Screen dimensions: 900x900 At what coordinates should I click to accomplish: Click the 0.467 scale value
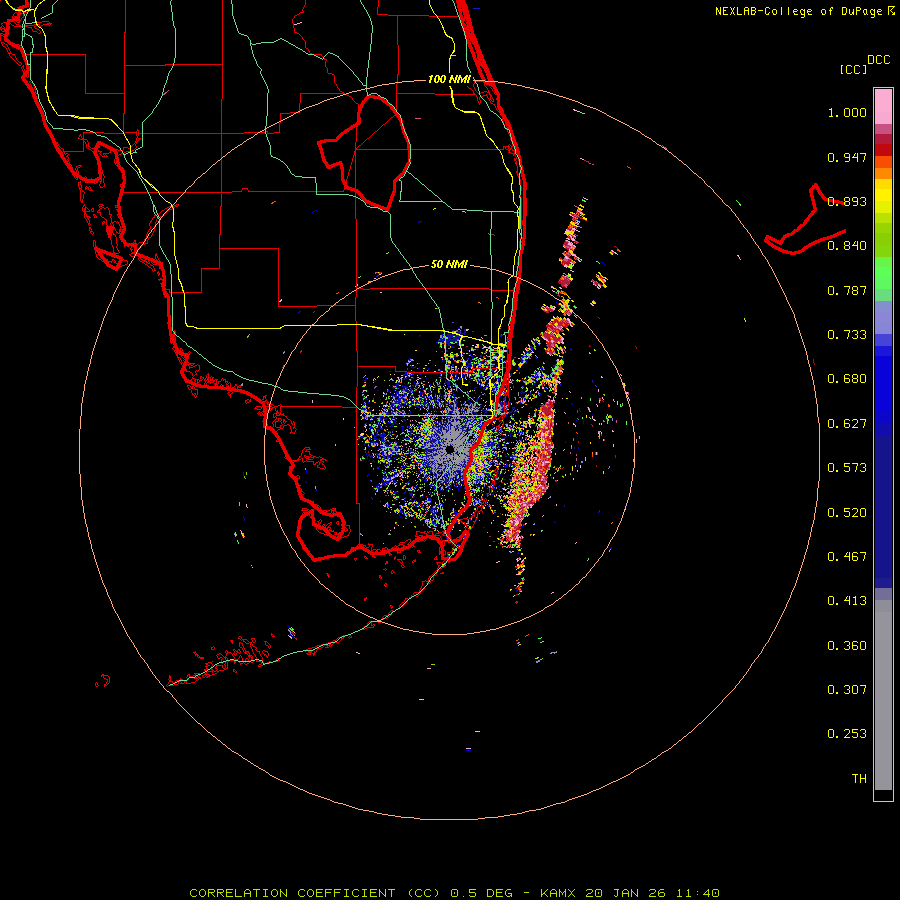(x=847, y=557)
